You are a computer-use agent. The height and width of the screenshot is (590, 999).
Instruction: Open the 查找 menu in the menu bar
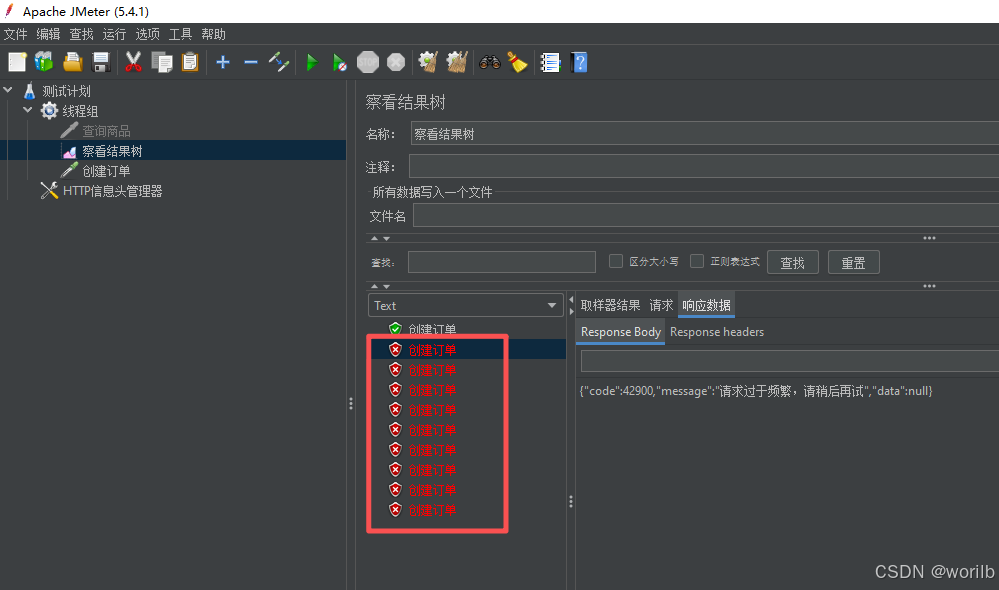pyautogui.click(x=82, y=34)
